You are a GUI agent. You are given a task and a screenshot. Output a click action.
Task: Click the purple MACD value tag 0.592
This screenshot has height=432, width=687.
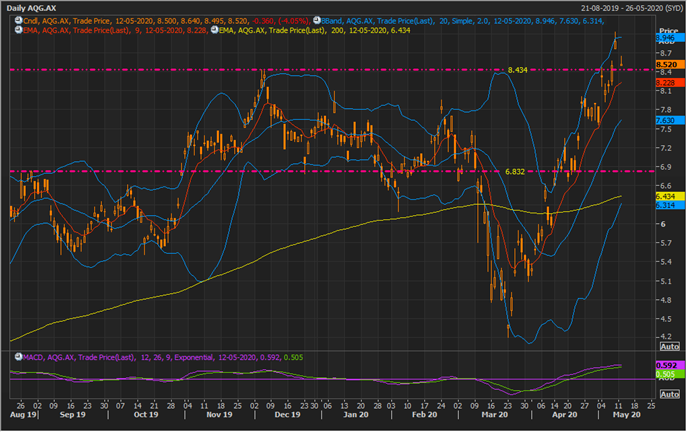click(670, 365)
